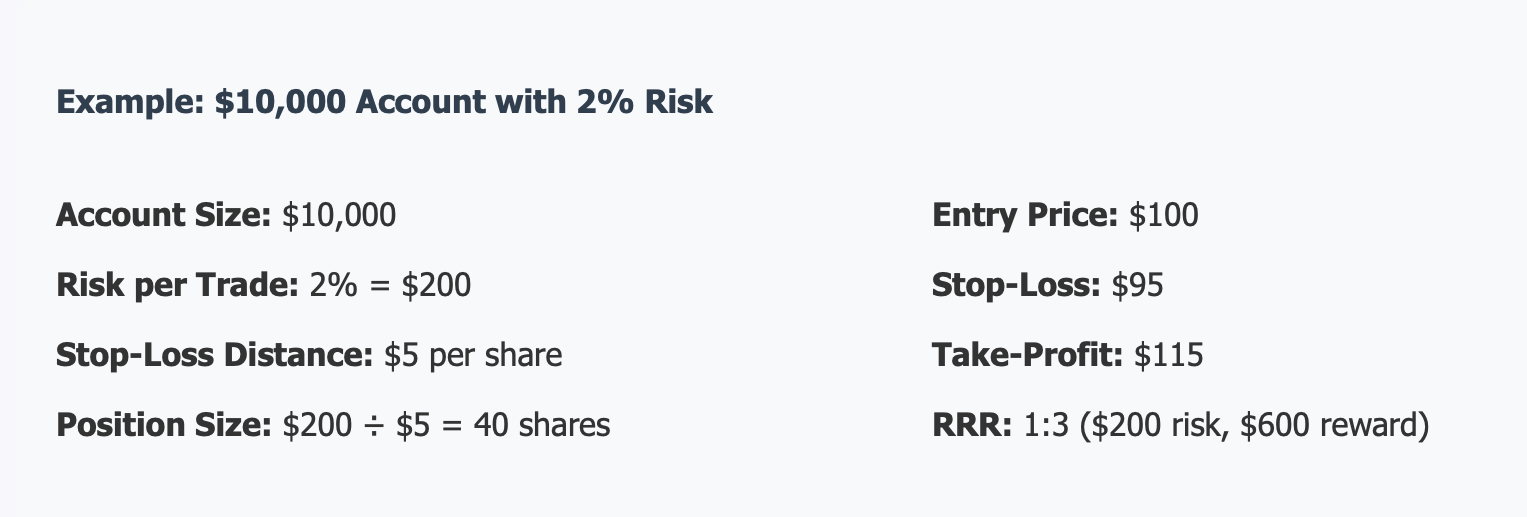1527x517 pixels.
Task: Click the "Example: $10,000 Account with 2% Risk" heading
Action: tap(384, 102)
